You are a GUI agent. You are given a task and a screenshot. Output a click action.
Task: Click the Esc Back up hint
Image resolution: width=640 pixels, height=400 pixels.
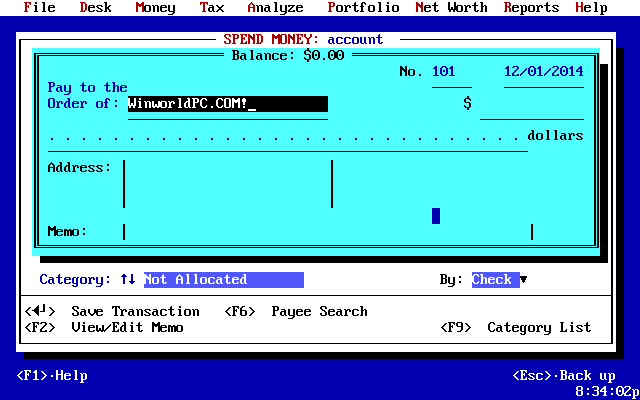564,376
